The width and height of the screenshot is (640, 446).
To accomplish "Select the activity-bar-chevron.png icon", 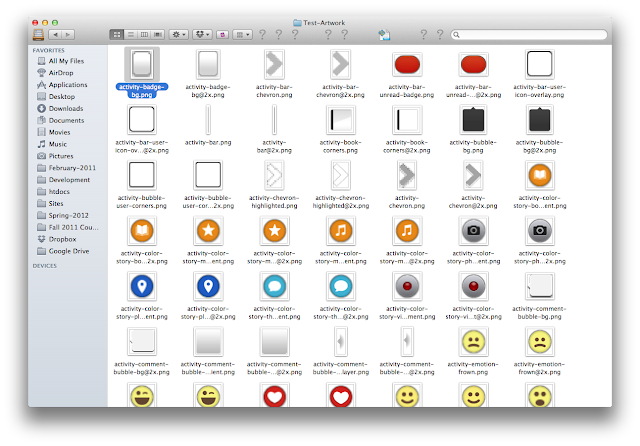I will pyautogui.click(x=274, y=64).
